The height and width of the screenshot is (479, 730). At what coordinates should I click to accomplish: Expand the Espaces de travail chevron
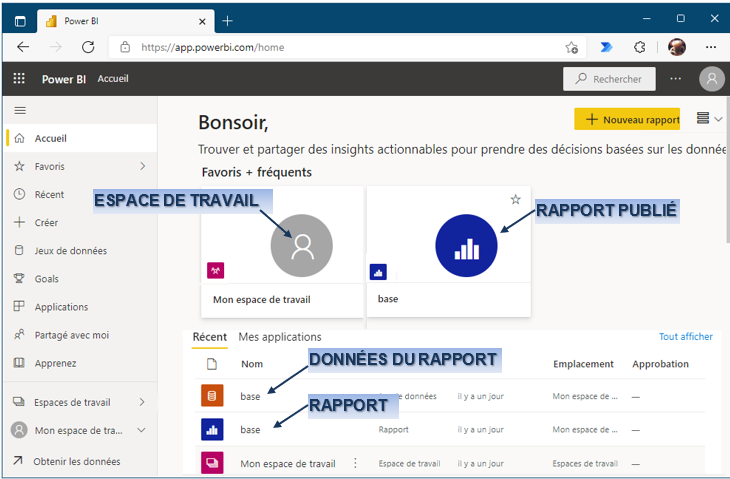pos(142,402)
